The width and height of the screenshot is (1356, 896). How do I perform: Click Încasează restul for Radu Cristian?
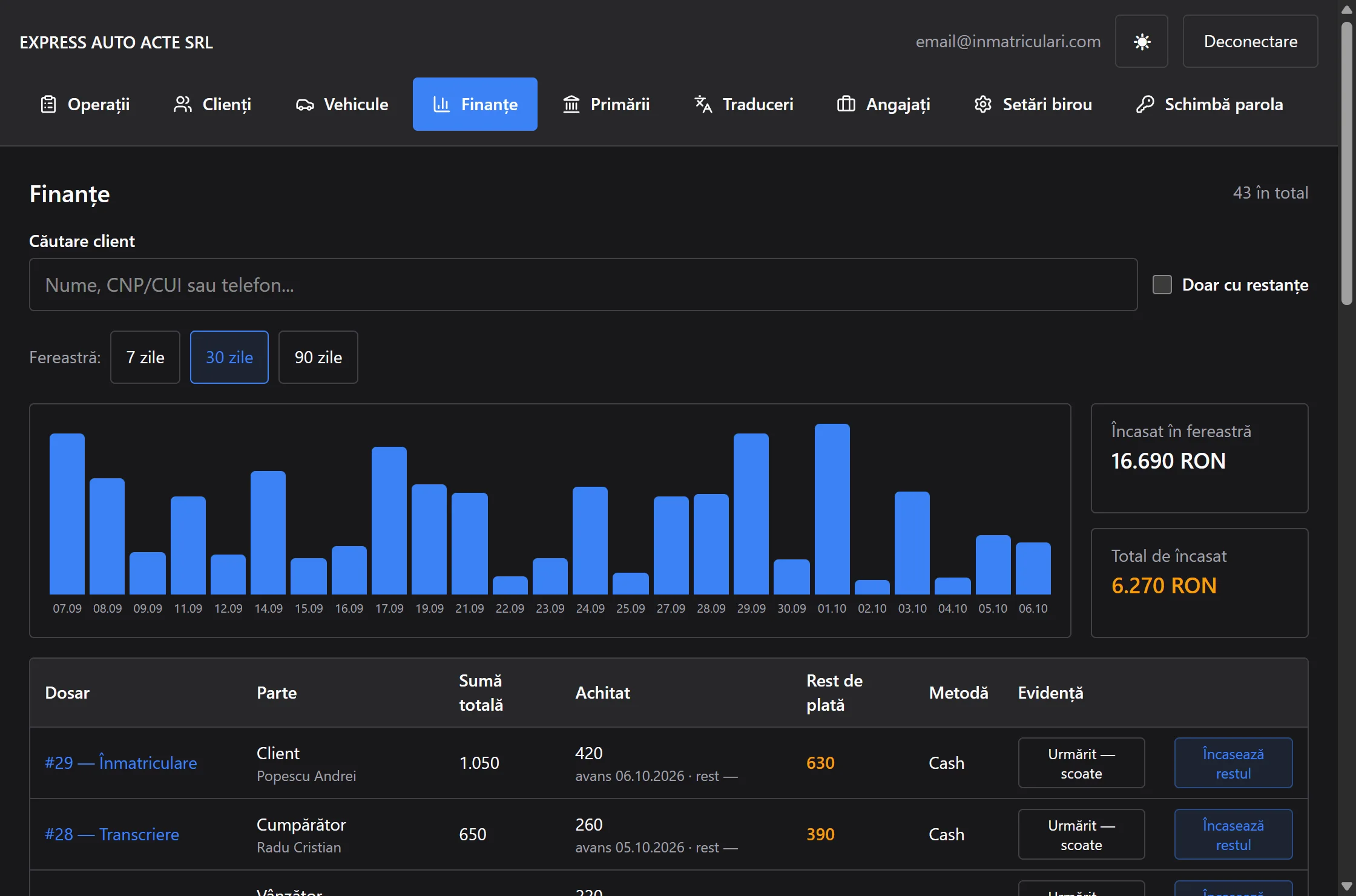(x=1234, y=834)
